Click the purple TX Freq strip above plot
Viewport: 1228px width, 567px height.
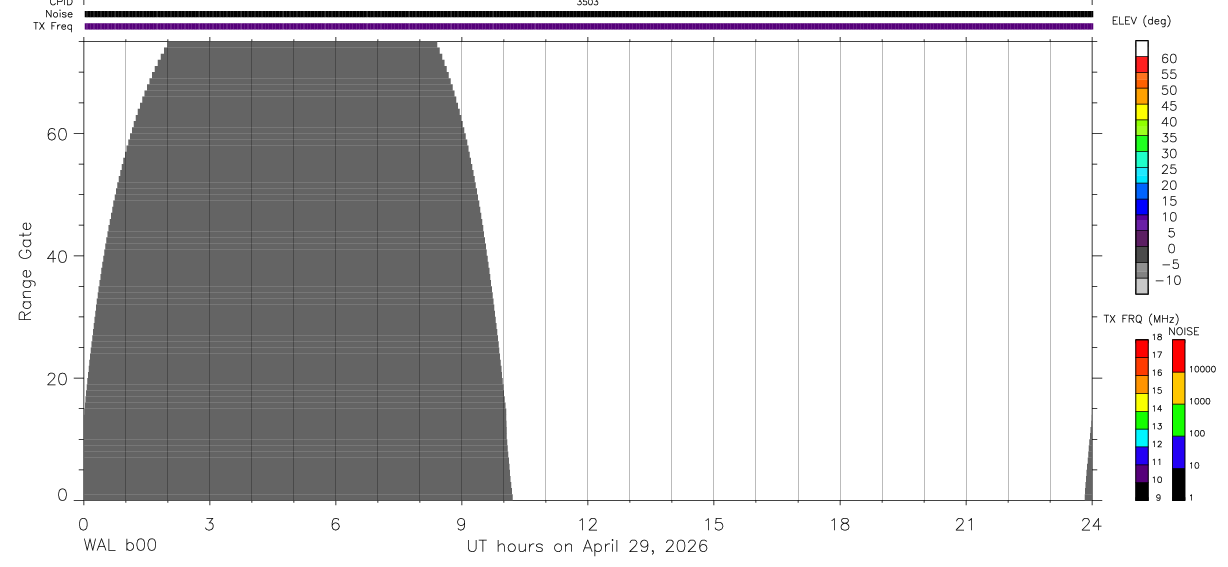pyautogui.click(x=588, y=26)
